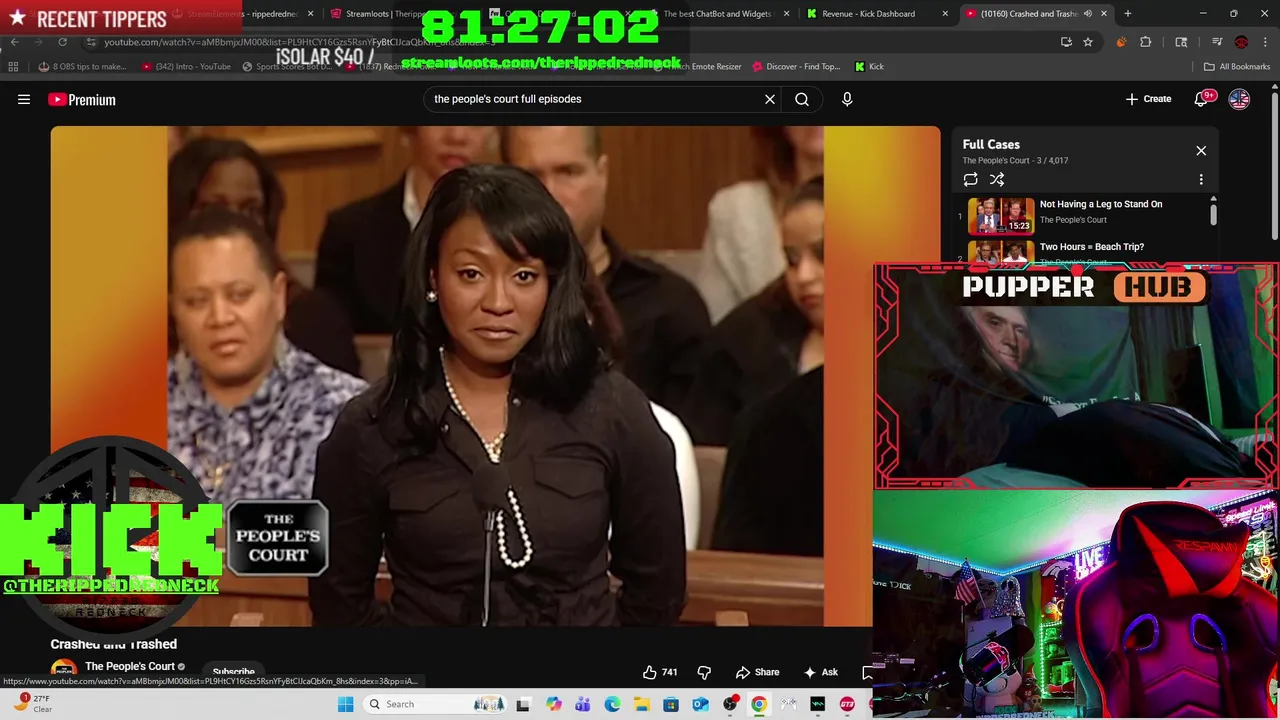The height and width of the screenshot is (720, 1280).
Task: Mute the tab via speaker icon on YouTube tab
Action: click(x=1088, y=14)
